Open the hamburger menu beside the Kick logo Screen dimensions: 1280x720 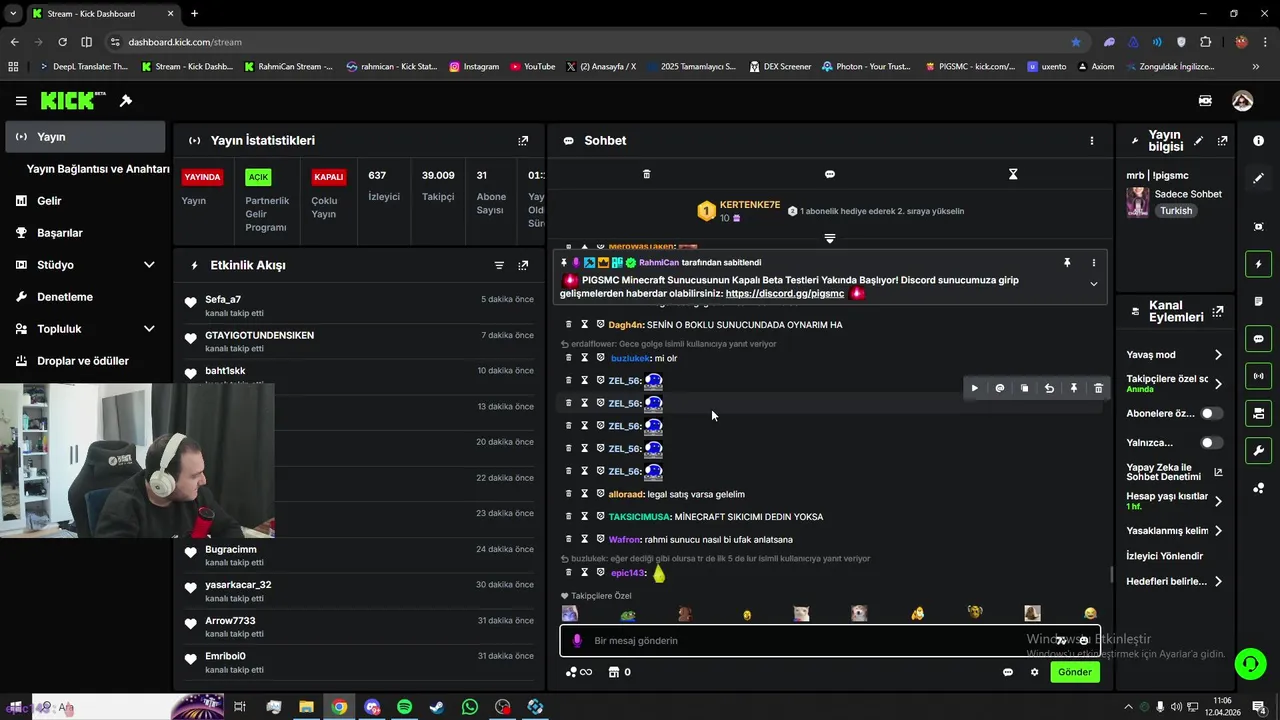click(21, 101)
